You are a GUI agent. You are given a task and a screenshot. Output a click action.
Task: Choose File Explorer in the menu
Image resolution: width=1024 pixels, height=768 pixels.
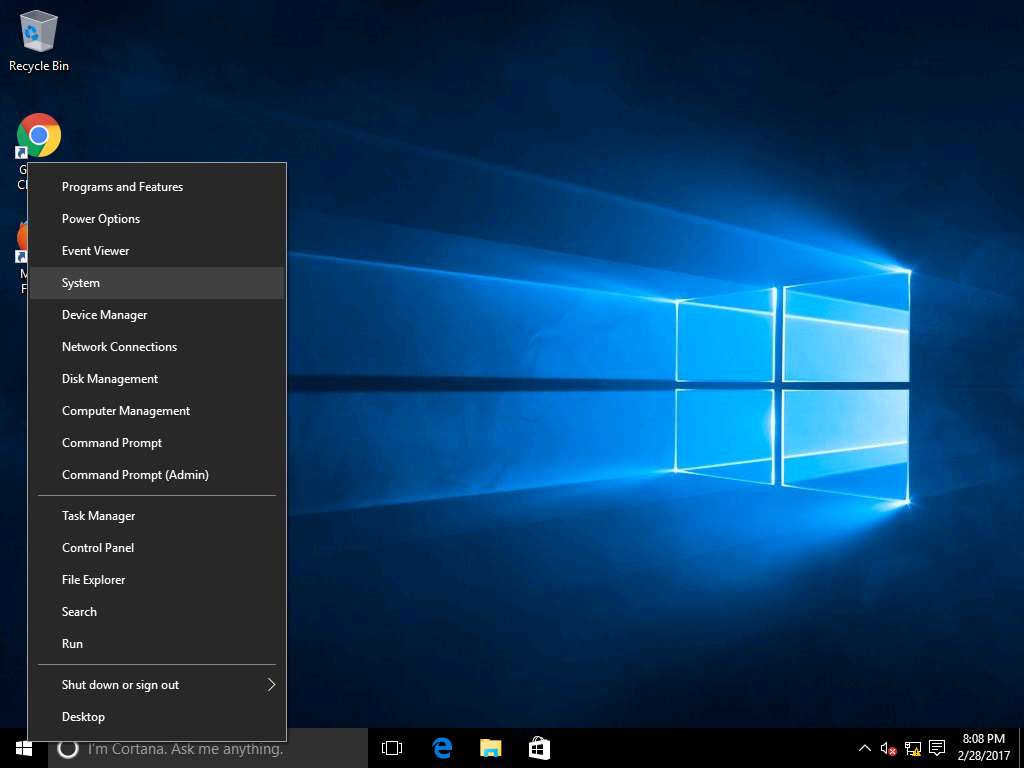(157, 580)
